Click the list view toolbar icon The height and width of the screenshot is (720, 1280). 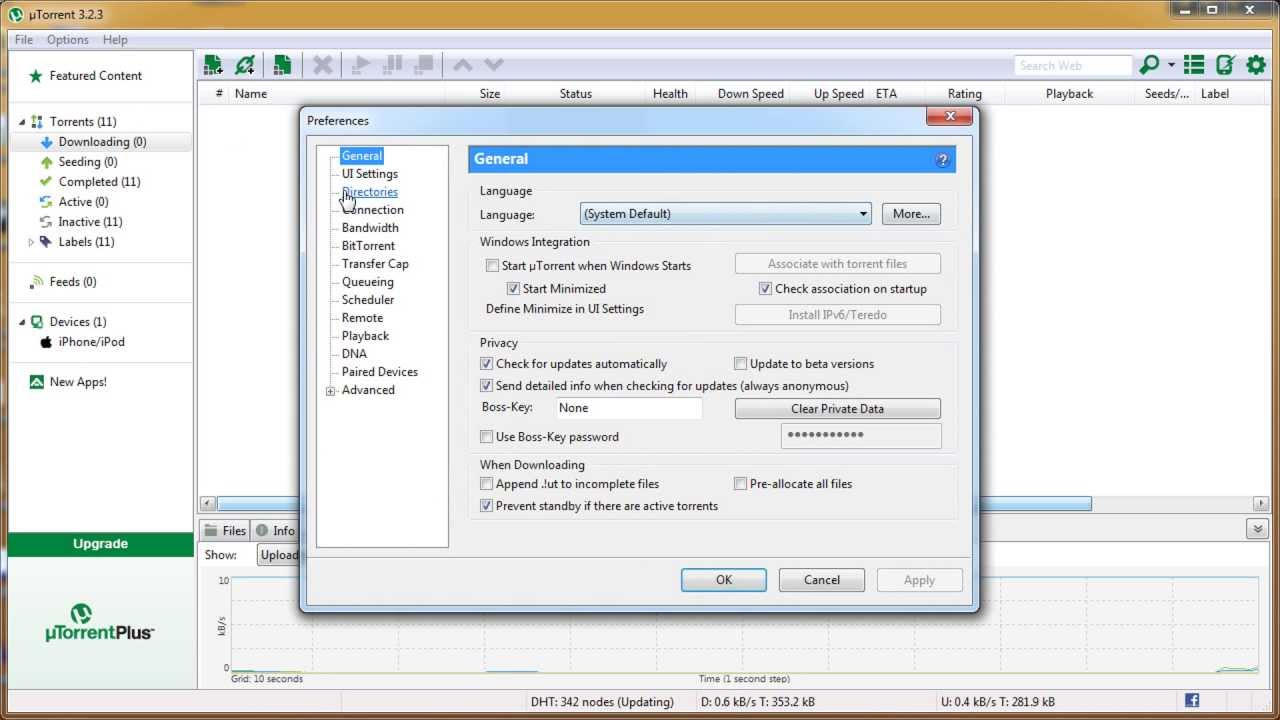tap(1194, 65)
